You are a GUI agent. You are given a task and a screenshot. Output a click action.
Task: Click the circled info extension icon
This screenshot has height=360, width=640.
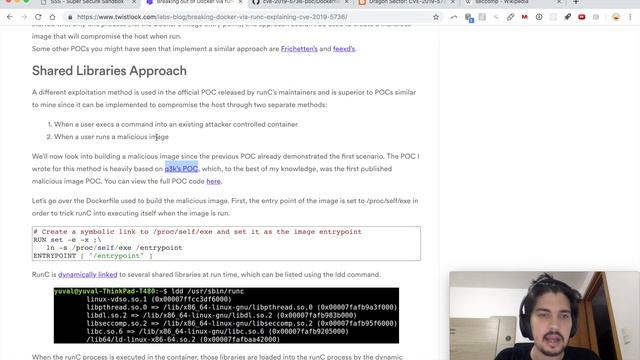tap(539, 17)
